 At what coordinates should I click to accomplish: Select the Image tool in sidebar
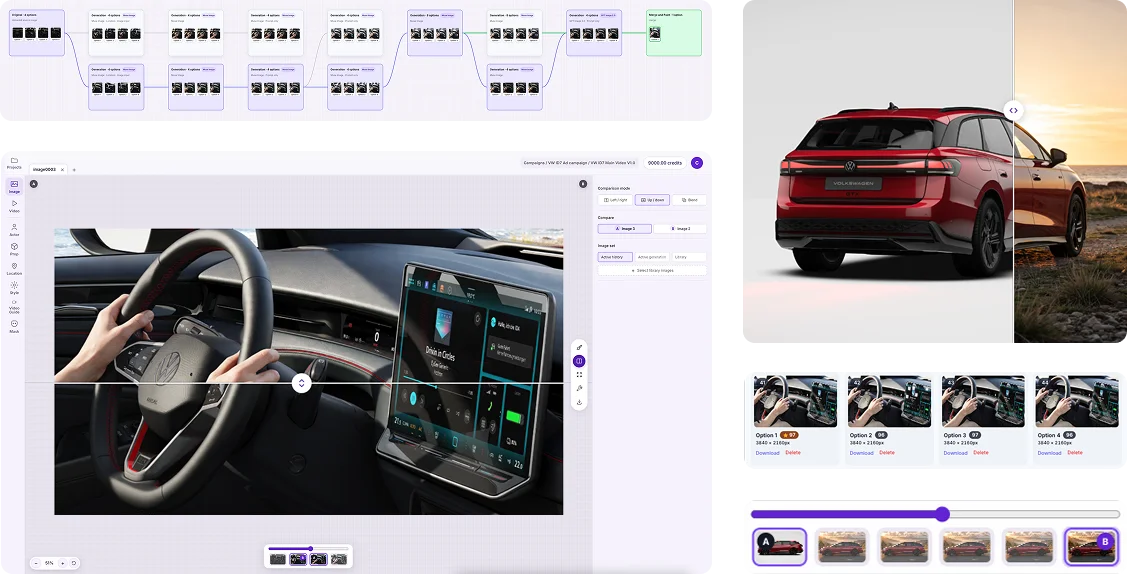click(14, 187)
